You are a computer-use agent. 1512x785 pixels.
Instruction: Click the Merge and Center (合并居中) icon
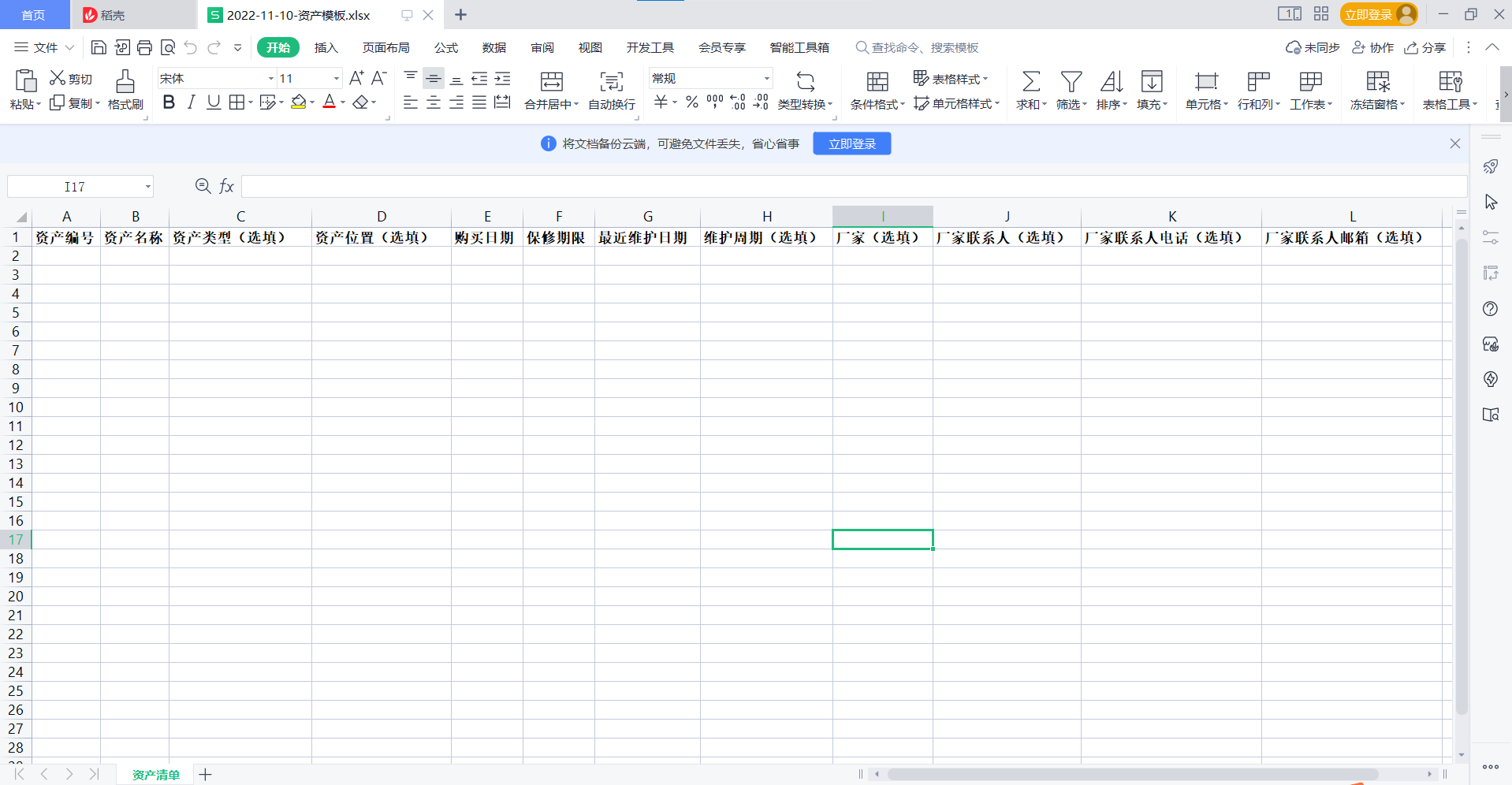(551, 81)
